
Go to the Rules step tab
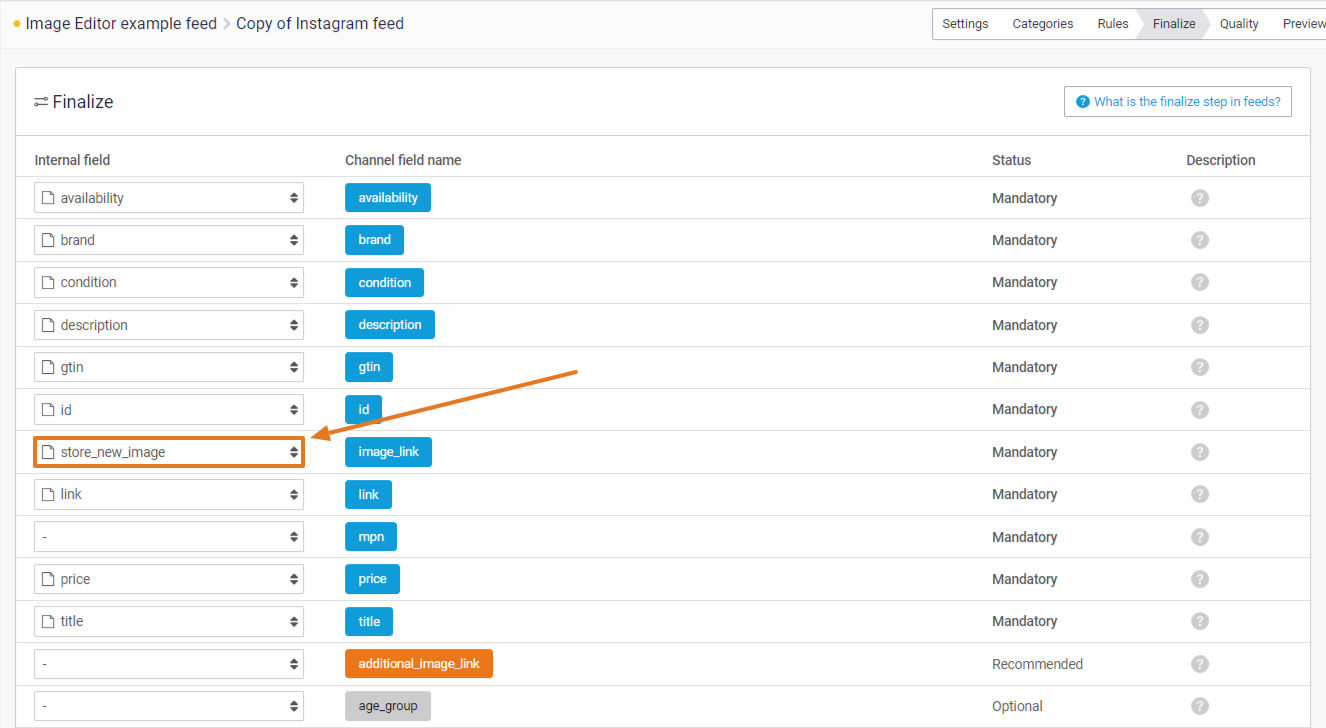[1112, 24]
